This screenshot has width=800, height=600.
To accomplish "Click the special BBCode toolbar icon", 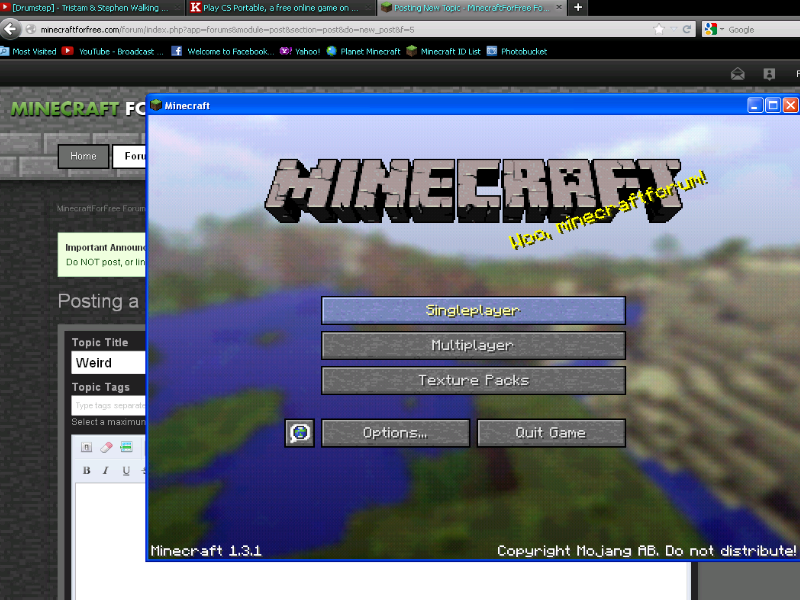I will pyautogui.click(x=126, y=447).
